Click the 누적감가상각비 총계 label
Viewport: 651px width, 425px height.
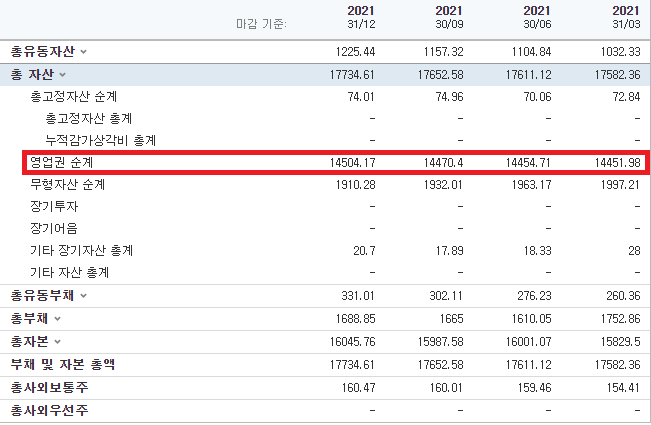pyautogui.click(x=100, y=140)
